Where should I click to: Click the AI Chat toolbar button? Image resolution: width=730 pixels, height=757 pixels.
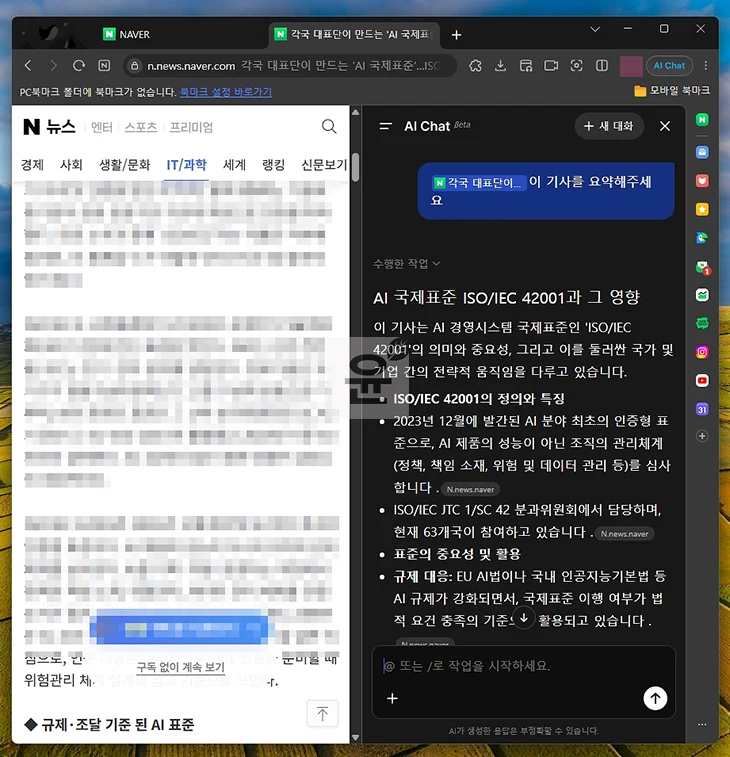[x=669, y=66]
